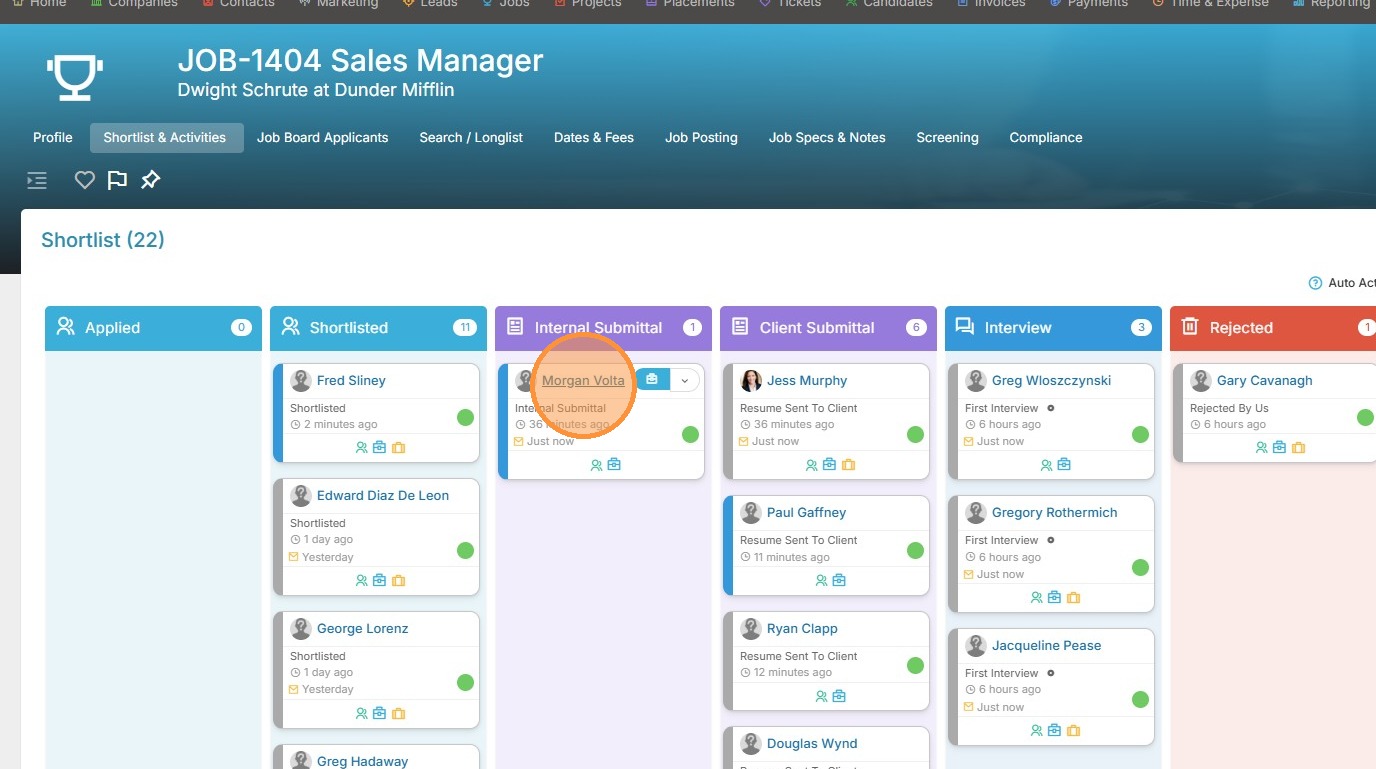Open the dropdown arrow on Morgan Volta's card
The height and width of the screenshot is (769, 1376).
[684, 380]
